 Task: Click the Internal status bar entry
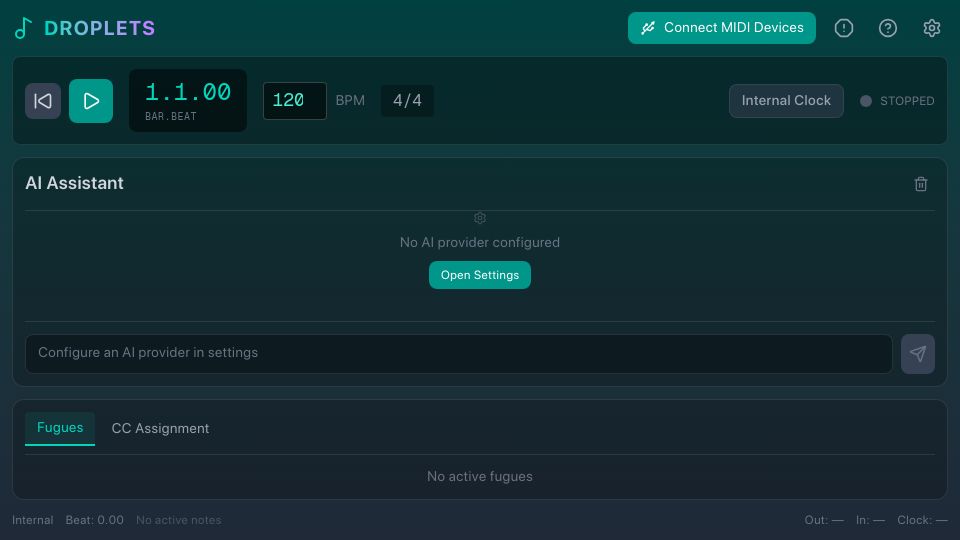(x=32, y=520)
